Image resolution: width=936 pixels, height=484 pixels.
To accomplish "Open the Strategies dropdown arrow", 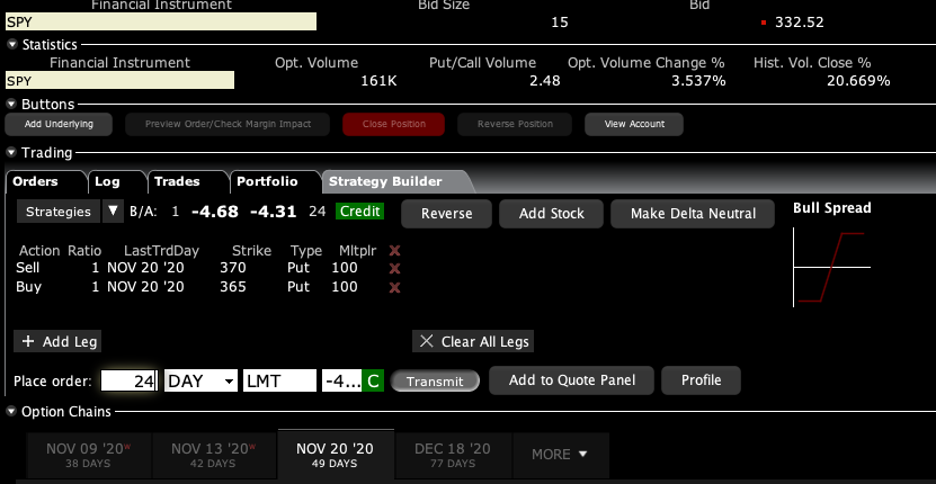I will click(x=113, y=212).
